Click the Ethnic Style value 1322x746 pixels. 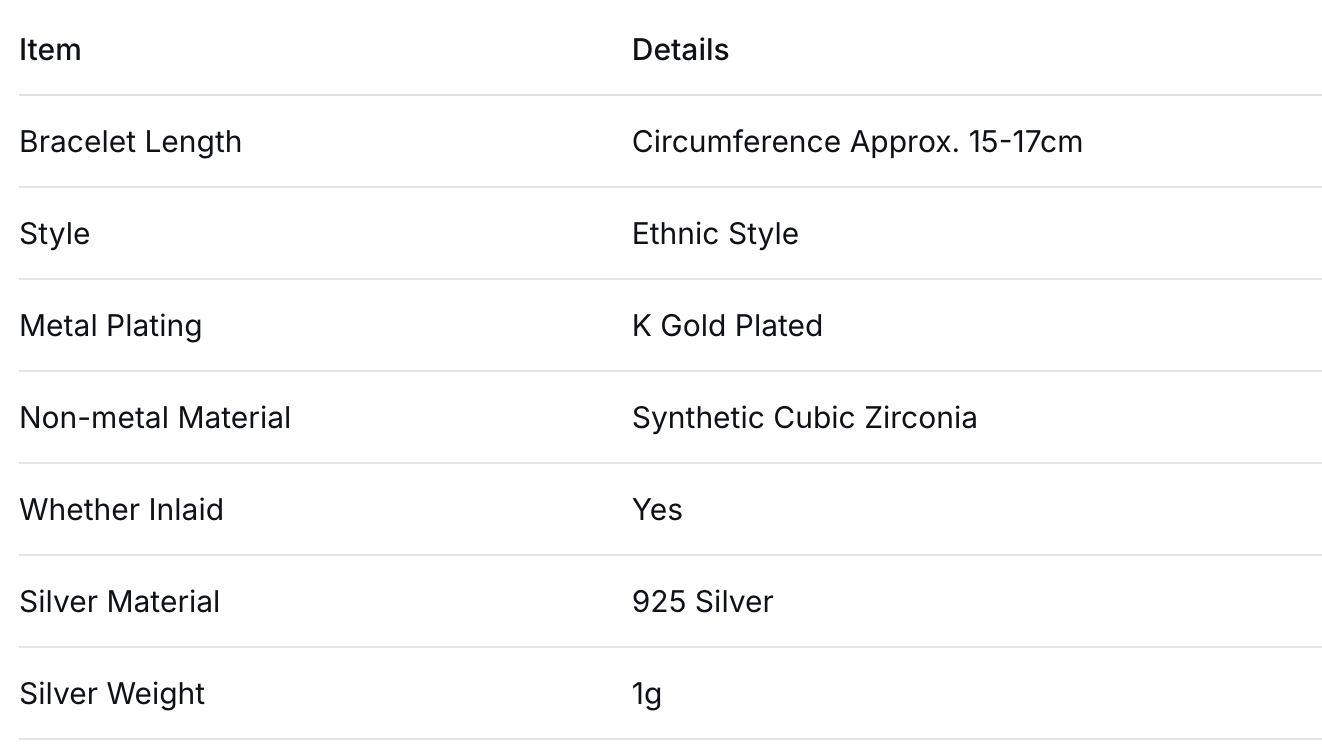coord(715,233)
